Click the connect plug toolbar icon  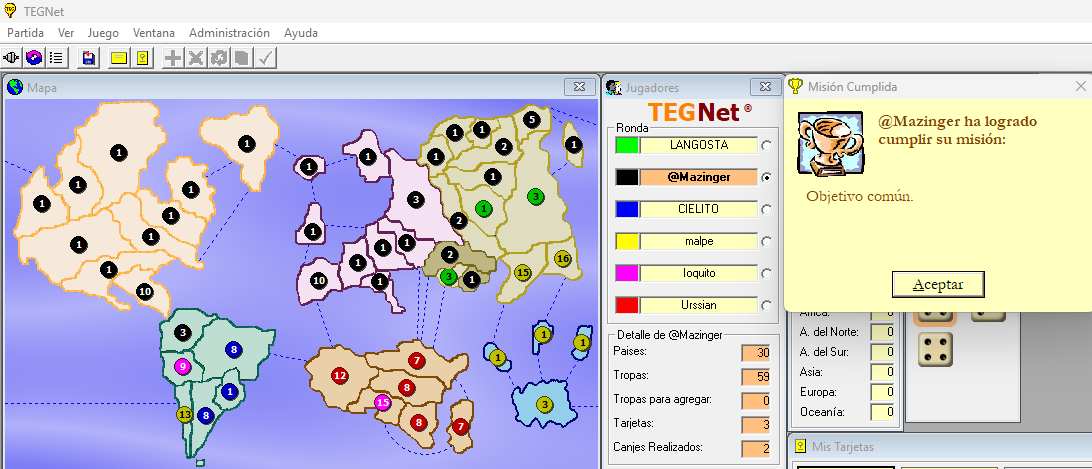pyautogui.click(x=12, y=58)
